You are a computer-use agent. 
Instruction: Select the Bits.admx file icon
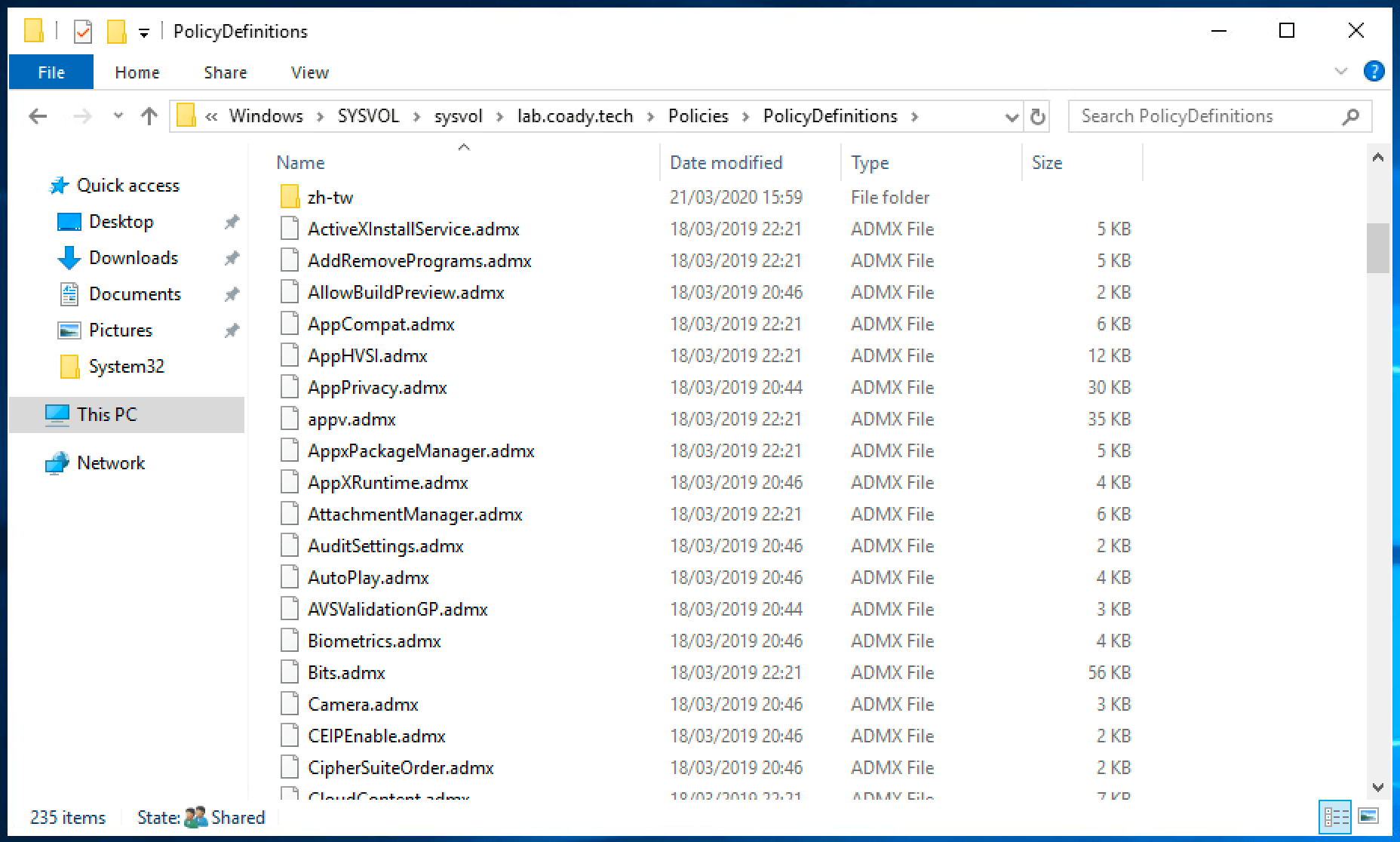click(x=290, y=672)
